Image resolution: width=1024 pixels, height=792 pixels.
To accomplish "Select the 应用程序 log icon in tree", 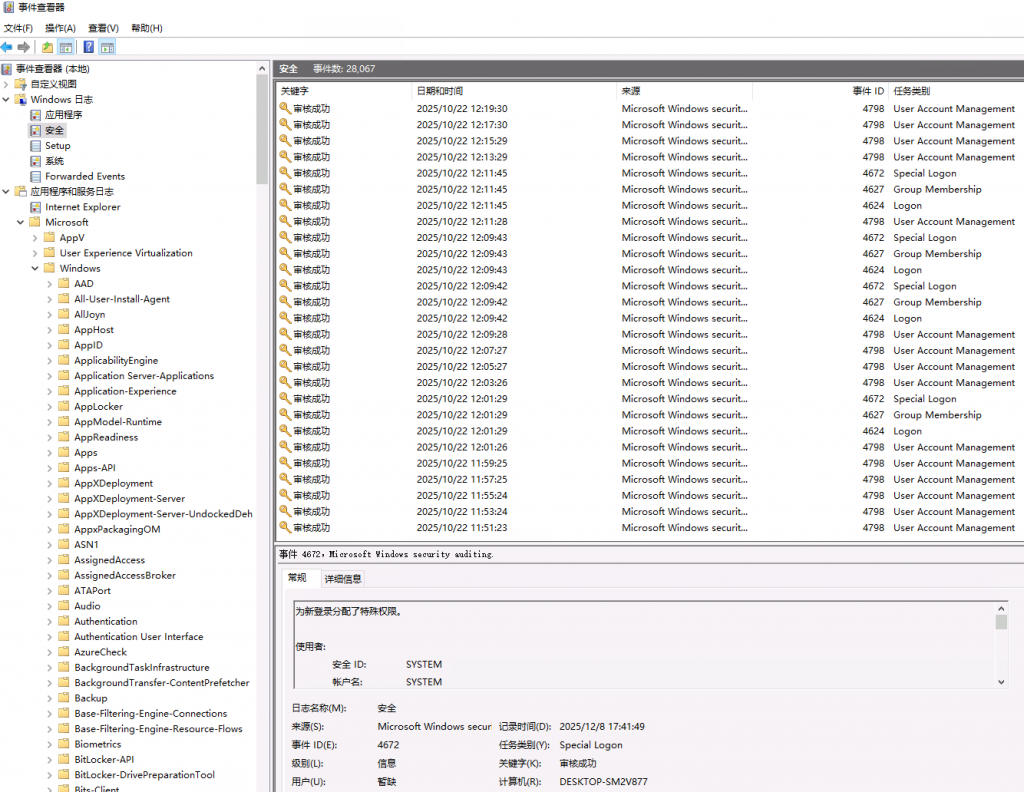I will coord(36,115).
